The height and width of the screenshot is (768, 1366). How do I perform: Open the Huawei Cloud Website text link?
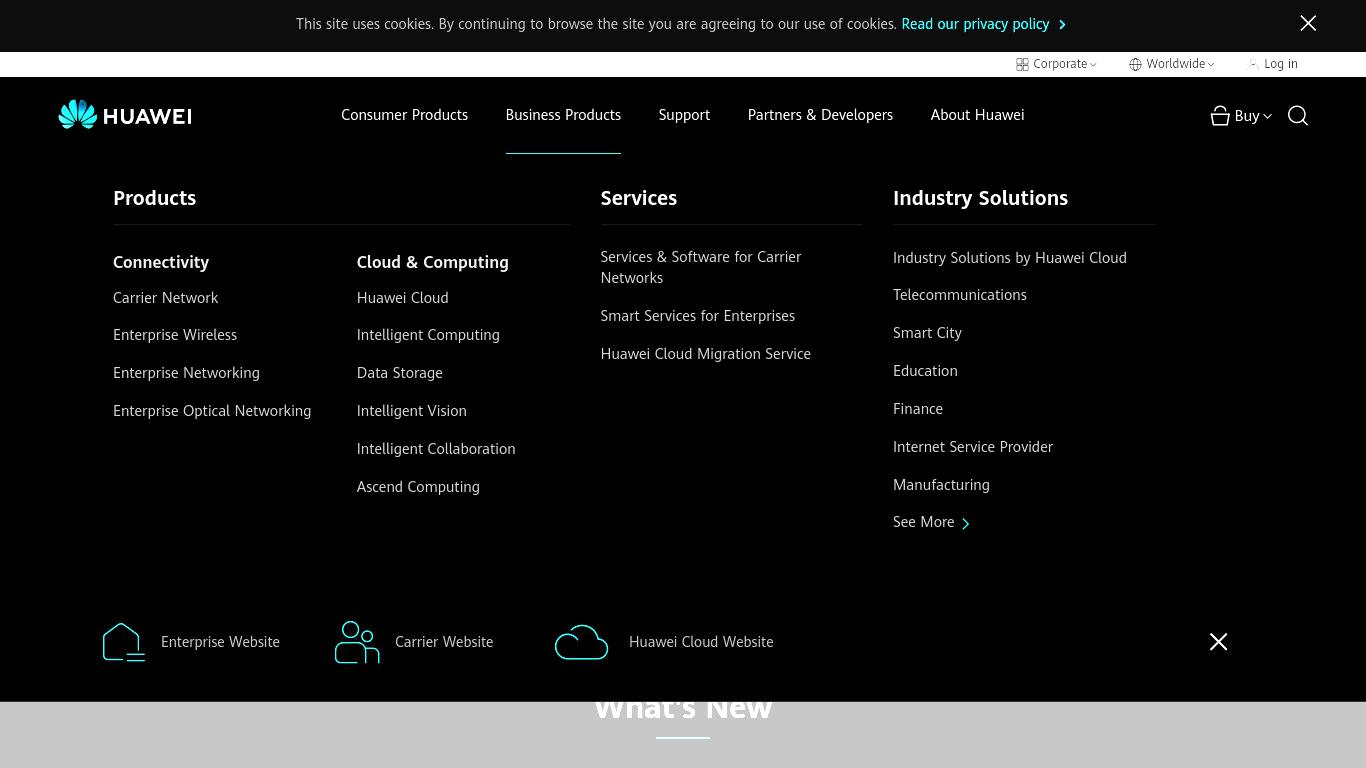701,642
